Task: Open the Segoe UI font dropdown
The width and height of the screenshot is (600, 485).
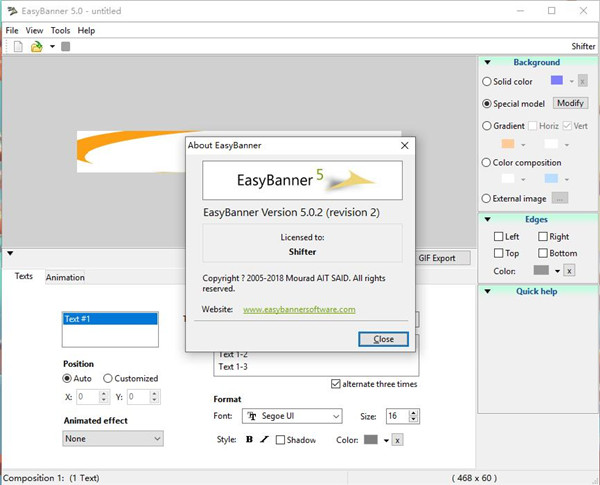Action: click(292, 416)
